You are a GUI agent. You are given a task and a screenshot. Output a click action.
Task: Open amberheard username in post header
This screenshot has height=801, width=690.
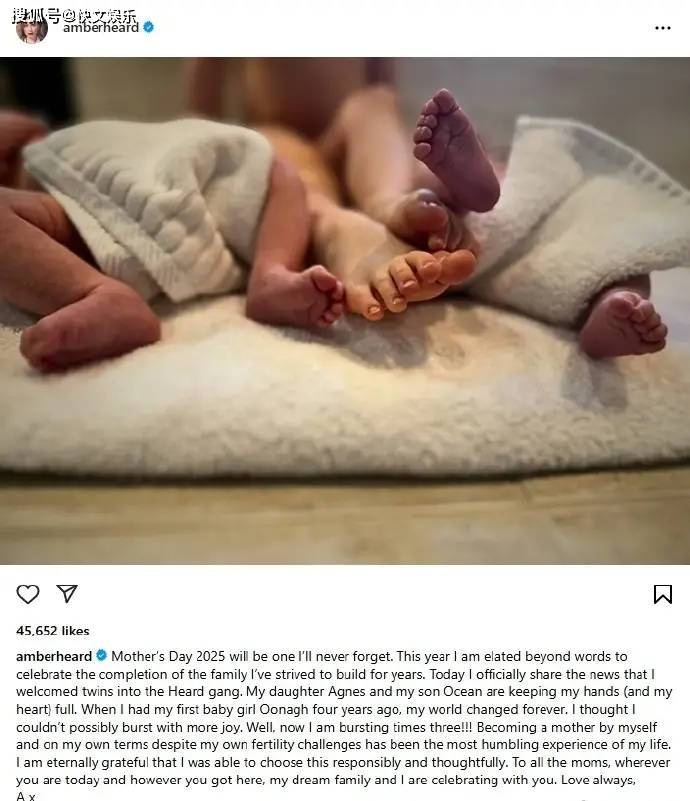pos(101,28)
